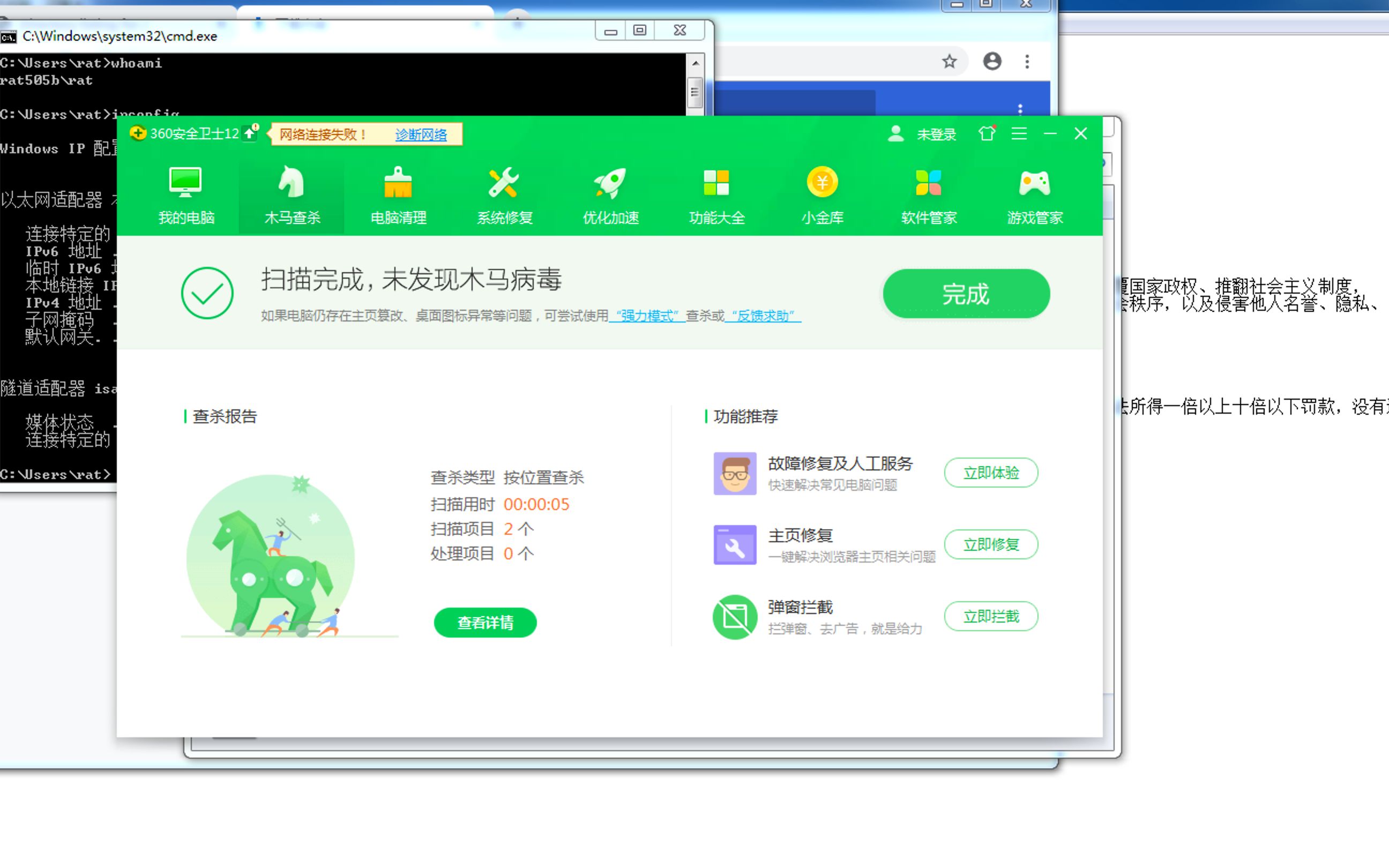Click the 处理项目 0 个 text
This screenshot has width=1389, height=868.
click(x=482, y=553)
